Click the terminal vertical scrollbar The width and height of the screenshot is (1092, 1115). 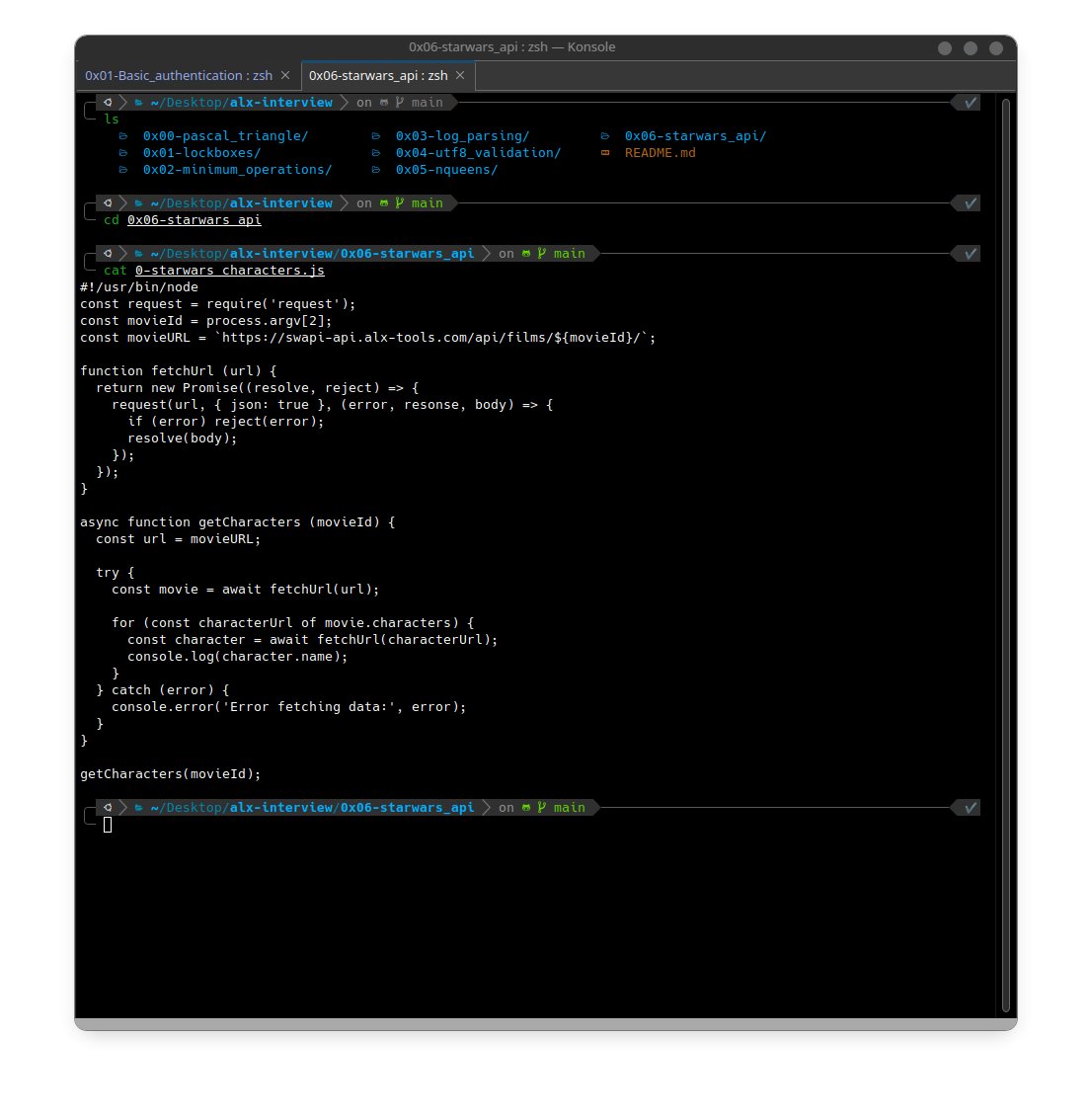1005,554
